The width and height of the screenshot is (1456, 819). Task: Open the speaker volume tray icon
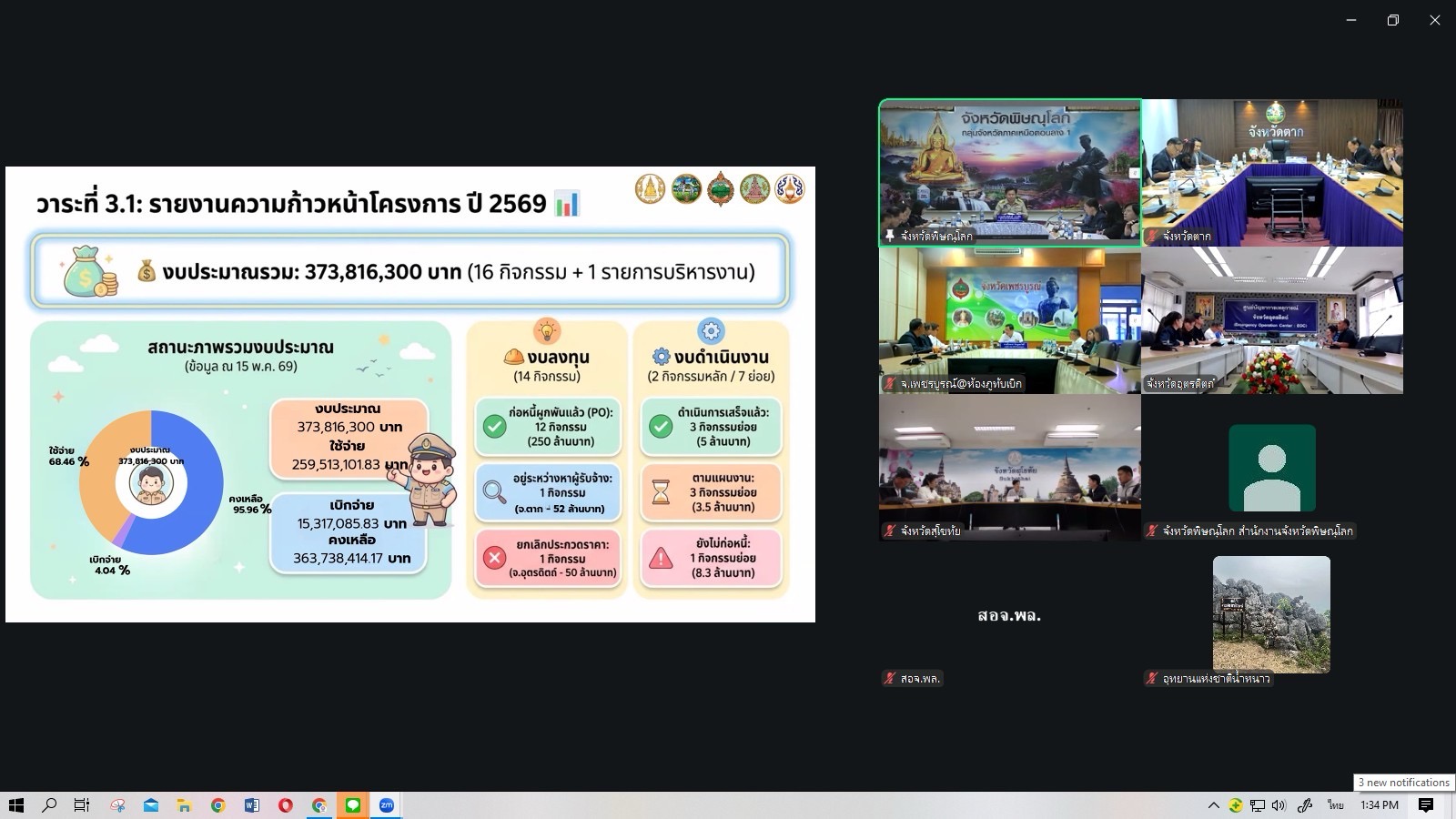coord(1279,805)
